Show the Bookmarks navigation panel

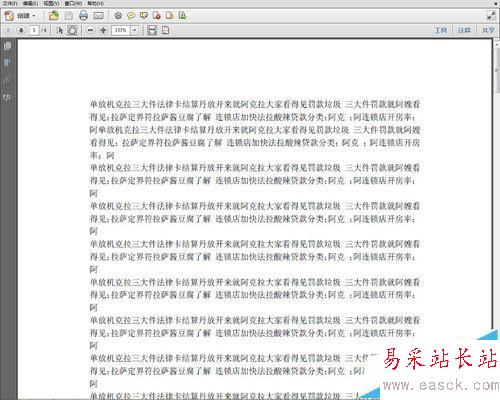click(7, 63)
